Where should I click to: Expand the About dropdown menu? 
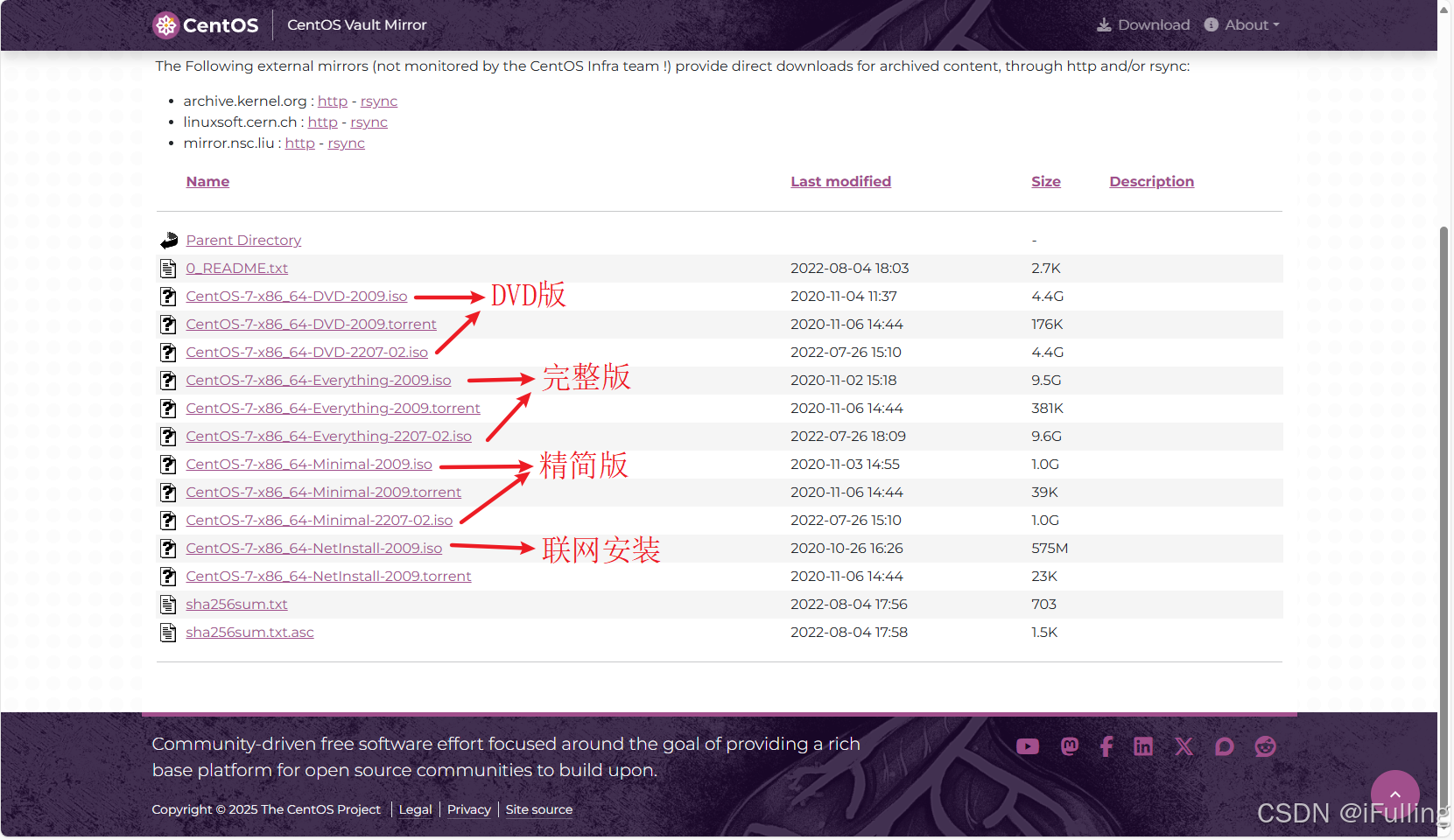click(x=1241, y=25)
